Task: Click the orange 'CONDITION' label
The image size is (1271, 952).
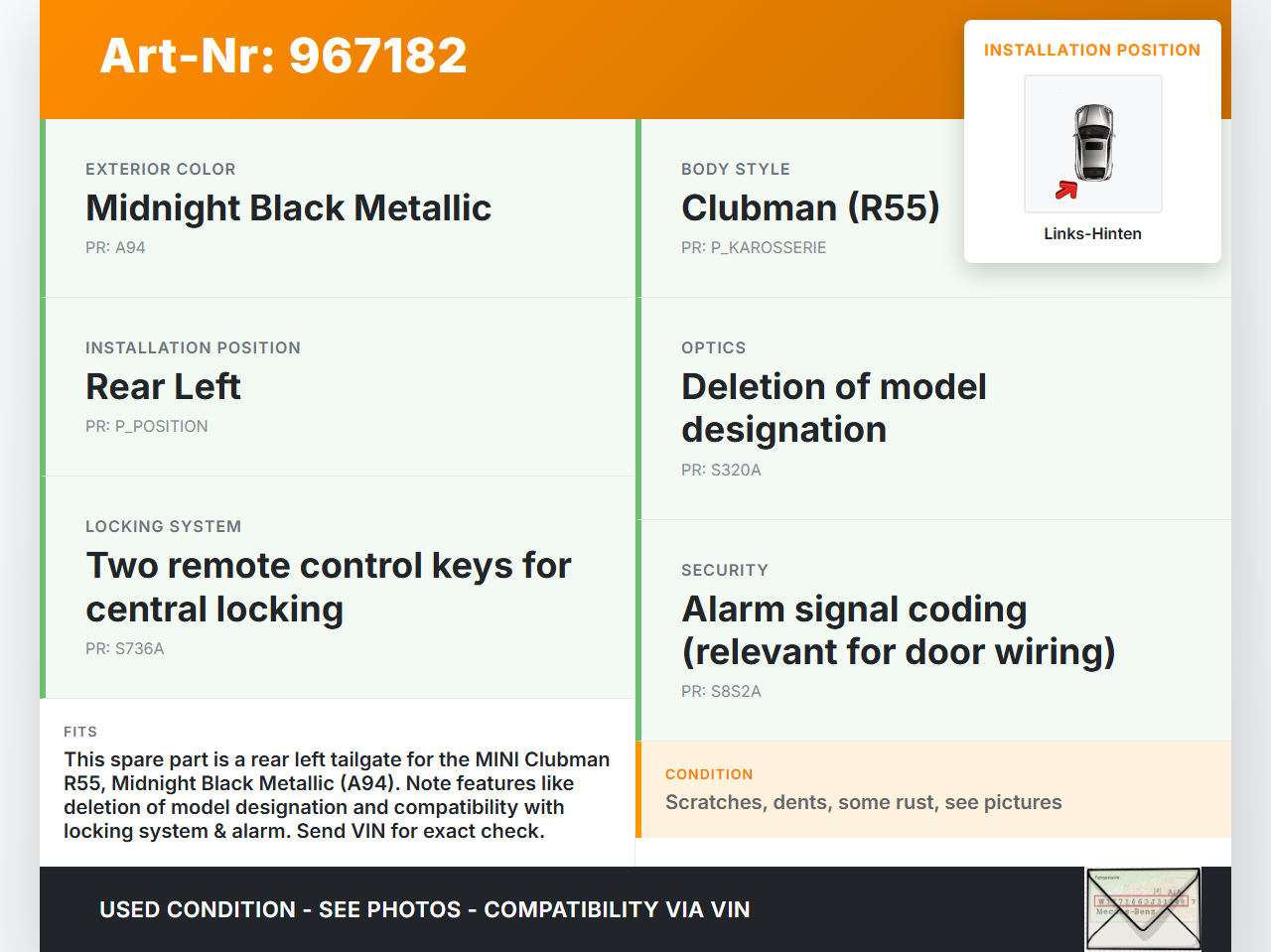Action: coord(709,774)
